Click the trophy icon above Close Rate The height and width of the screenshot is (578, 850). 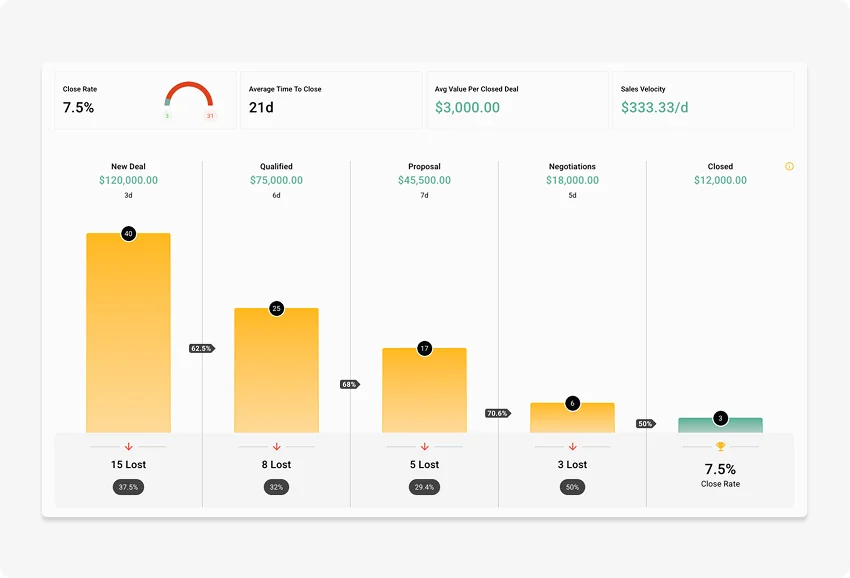[720, 446]
